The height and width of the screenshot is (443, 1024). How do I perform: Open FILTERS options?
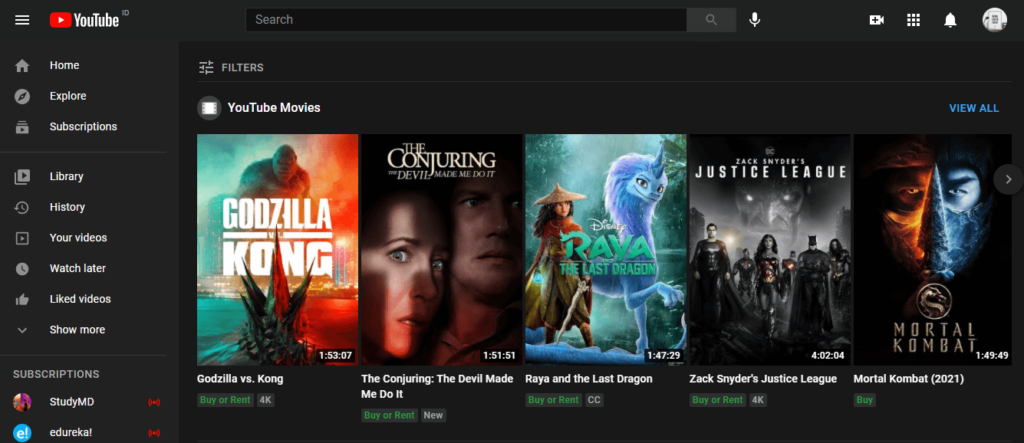coord(242,67)
